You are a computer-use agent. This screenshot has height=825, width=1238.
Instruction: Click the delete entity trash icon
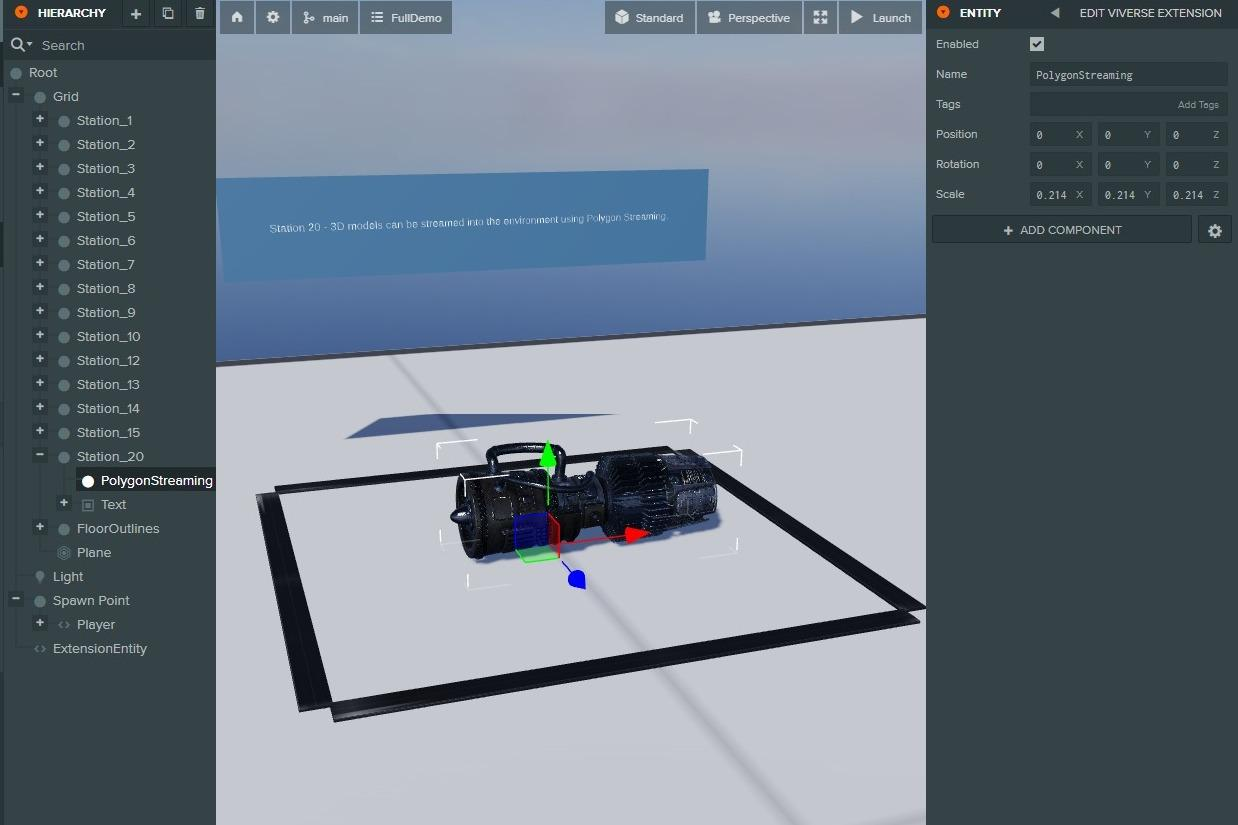(x=200, y=14)
